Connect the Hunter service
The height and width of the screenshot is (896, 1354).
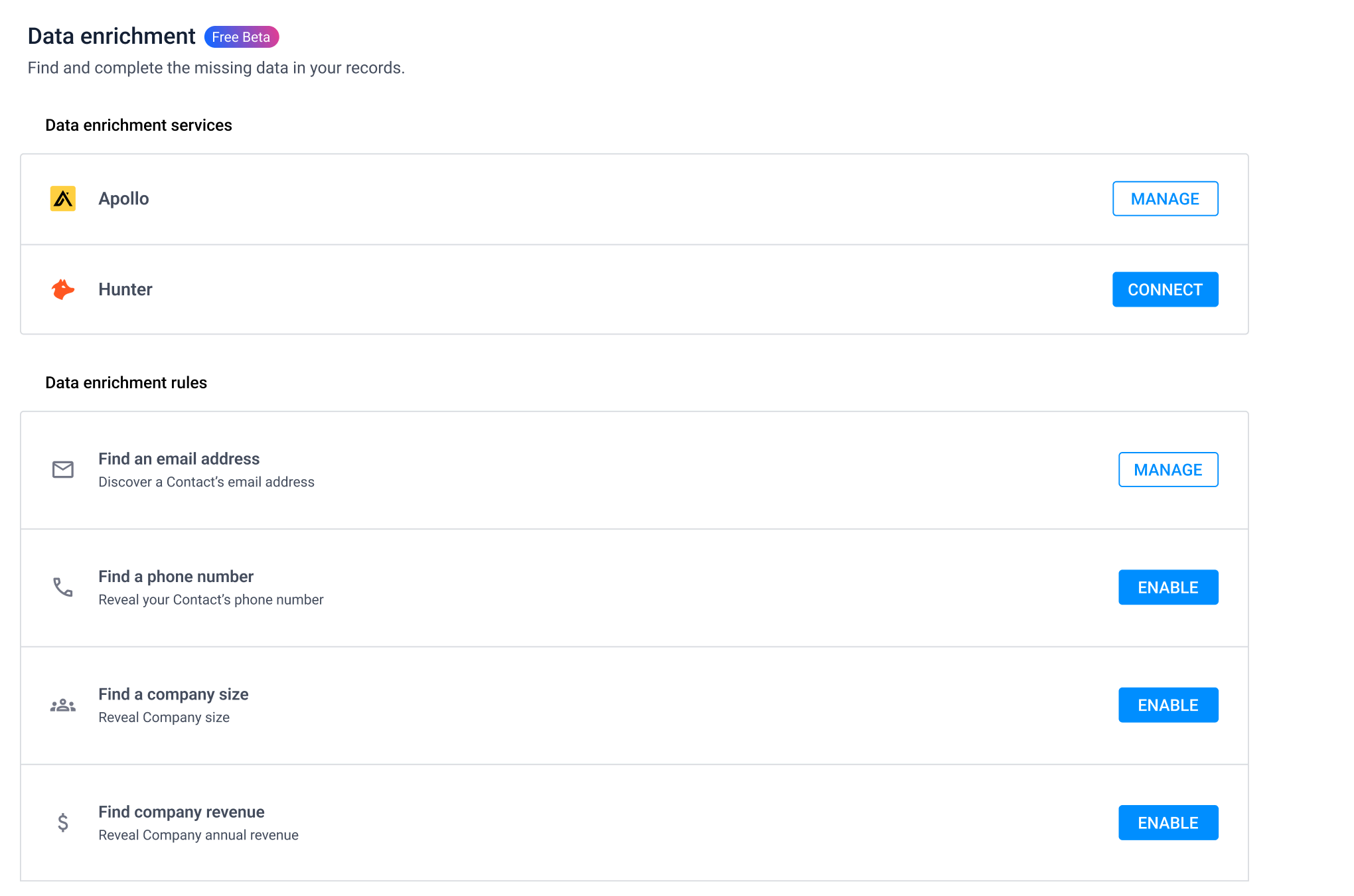[x=1165, y=289]
